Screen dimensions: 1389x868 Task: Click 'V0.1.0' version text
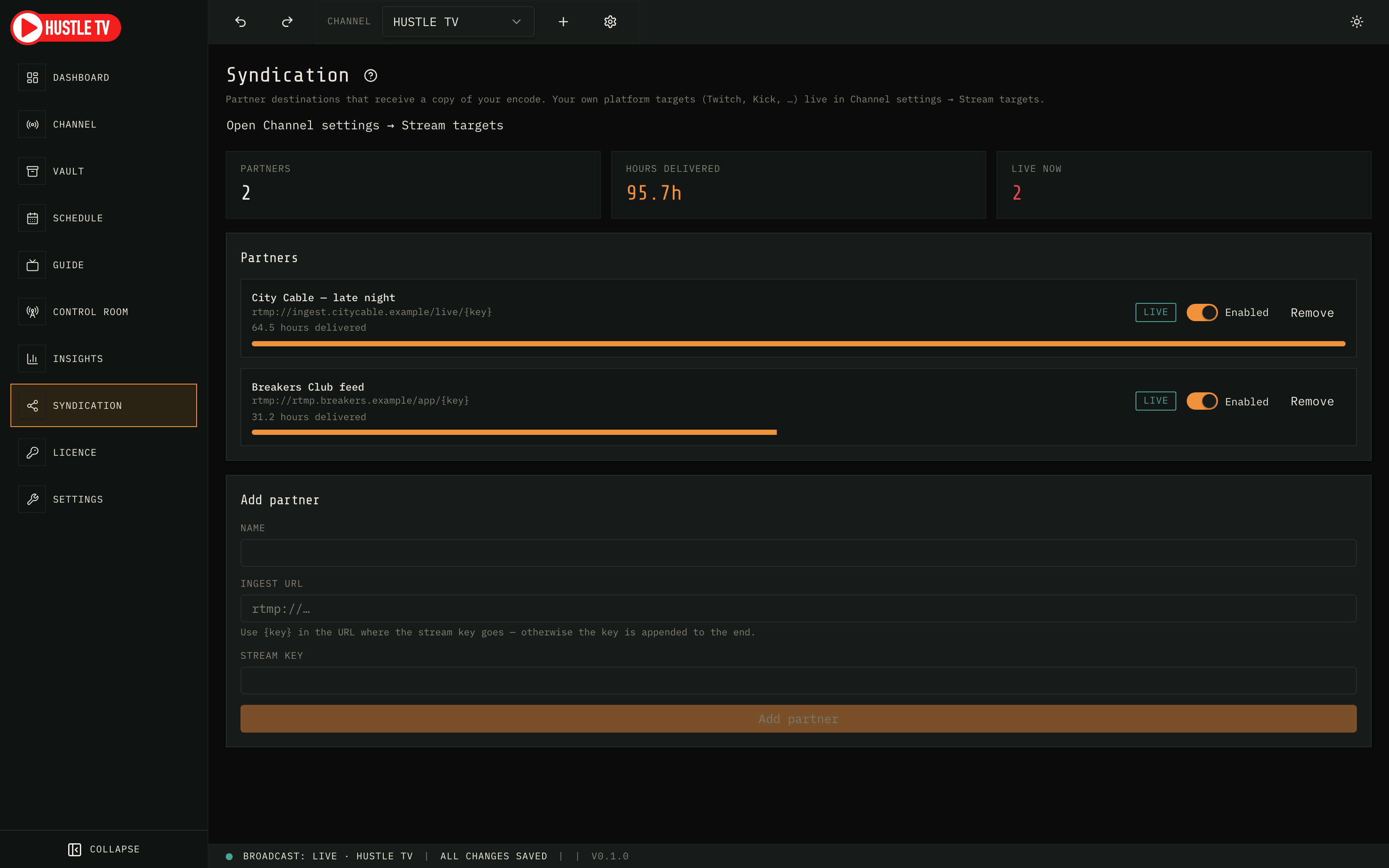point(610,857)
